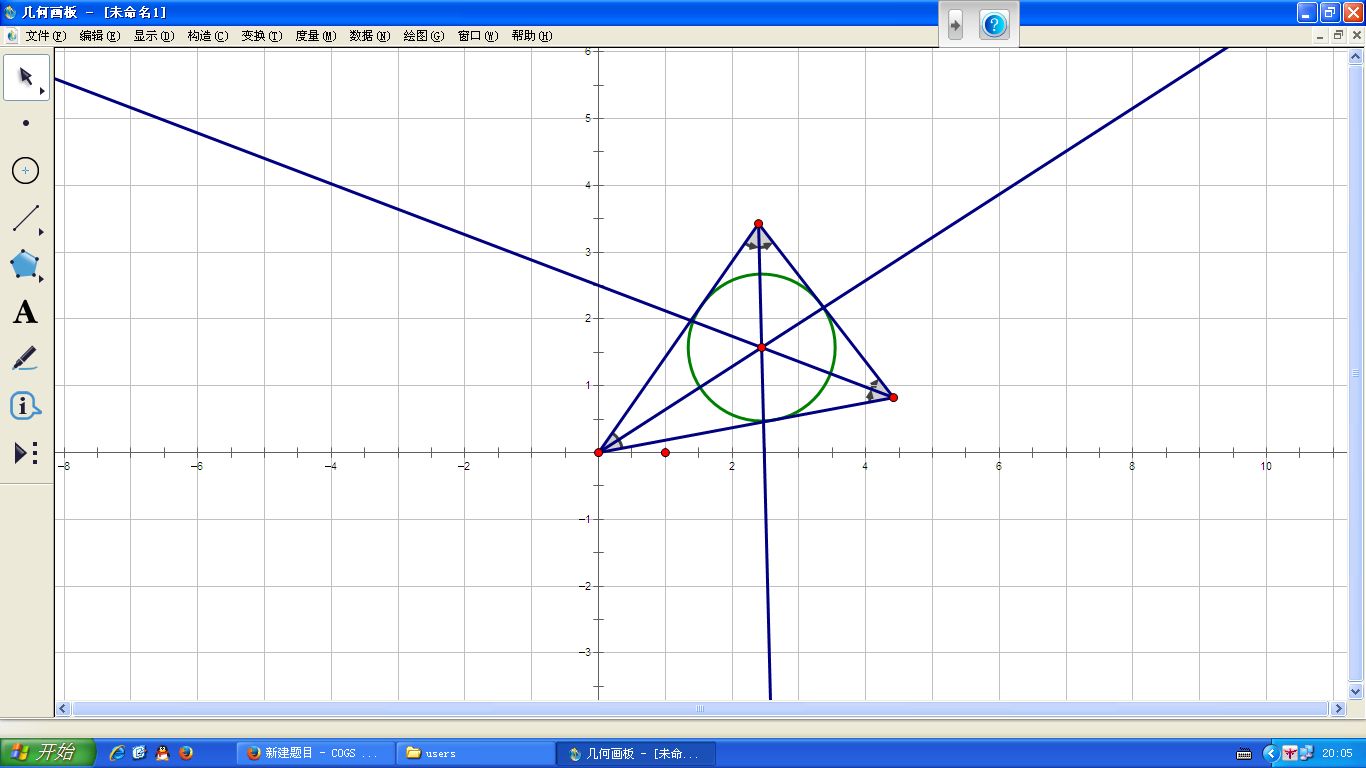Select the Text tool
The height and width of the screenshot is (768, 1366).
[25, 312]
